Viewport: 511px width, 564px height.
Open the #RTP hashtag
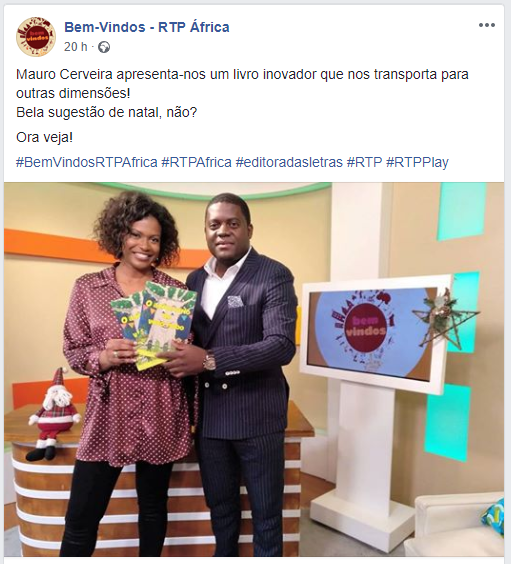pyautogui.click(x=364, y=162)
